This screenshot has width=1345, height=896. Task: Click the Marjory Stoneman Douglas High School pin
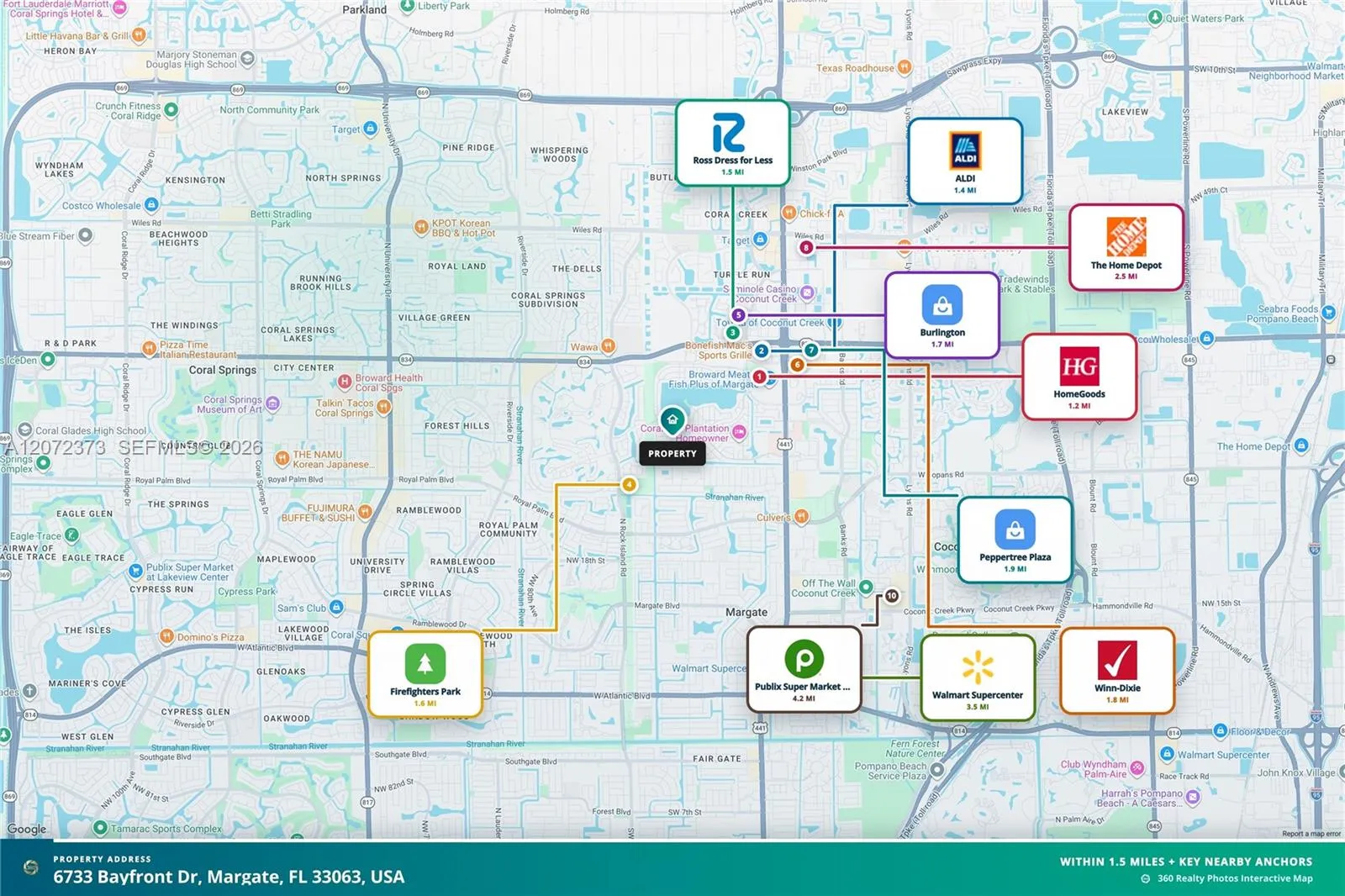[247, 58]
